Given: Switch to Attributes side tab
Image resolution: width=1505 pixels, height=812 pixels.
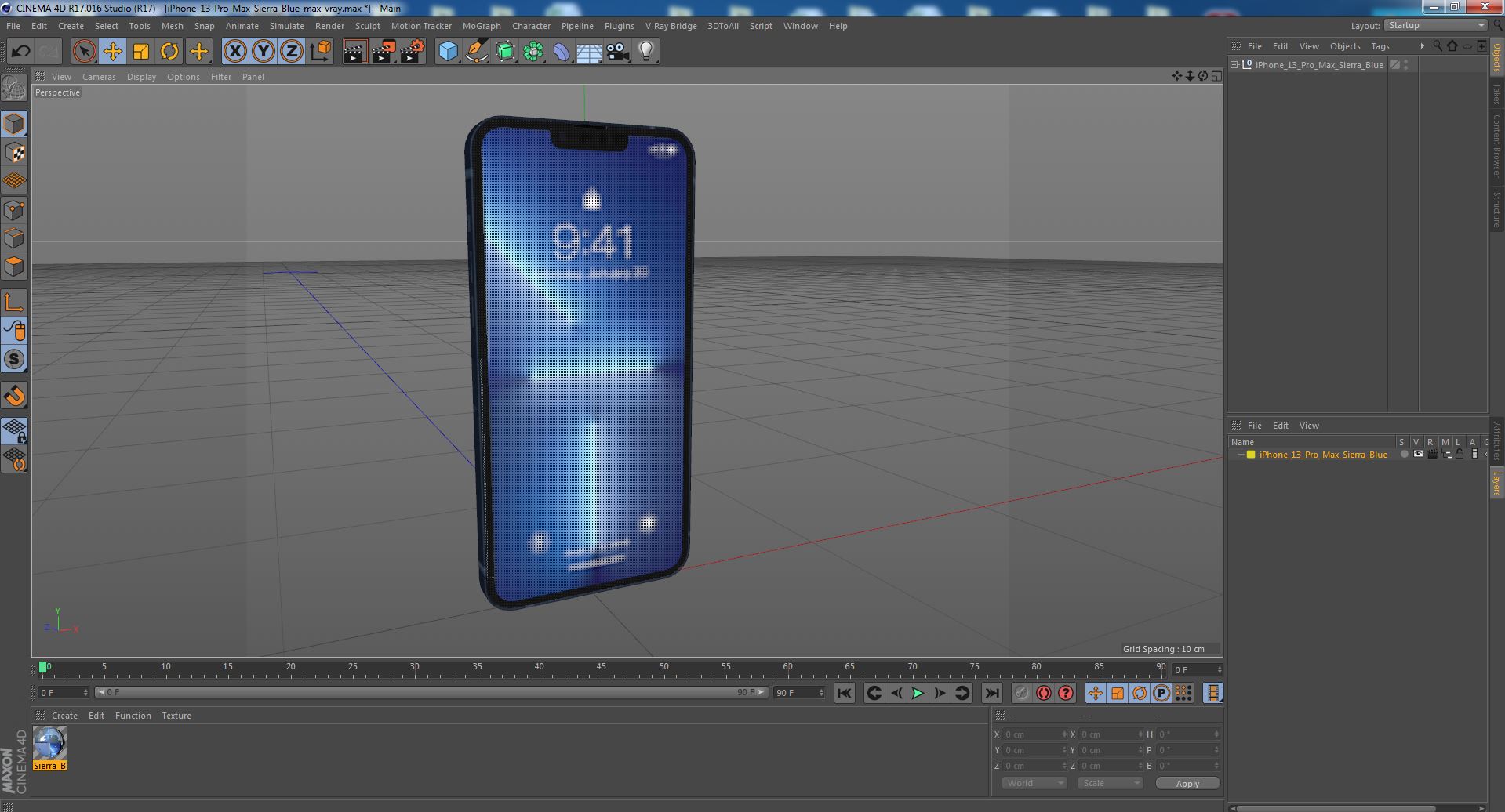Looking at the screenshot, I should click(x=1497, y=442).
